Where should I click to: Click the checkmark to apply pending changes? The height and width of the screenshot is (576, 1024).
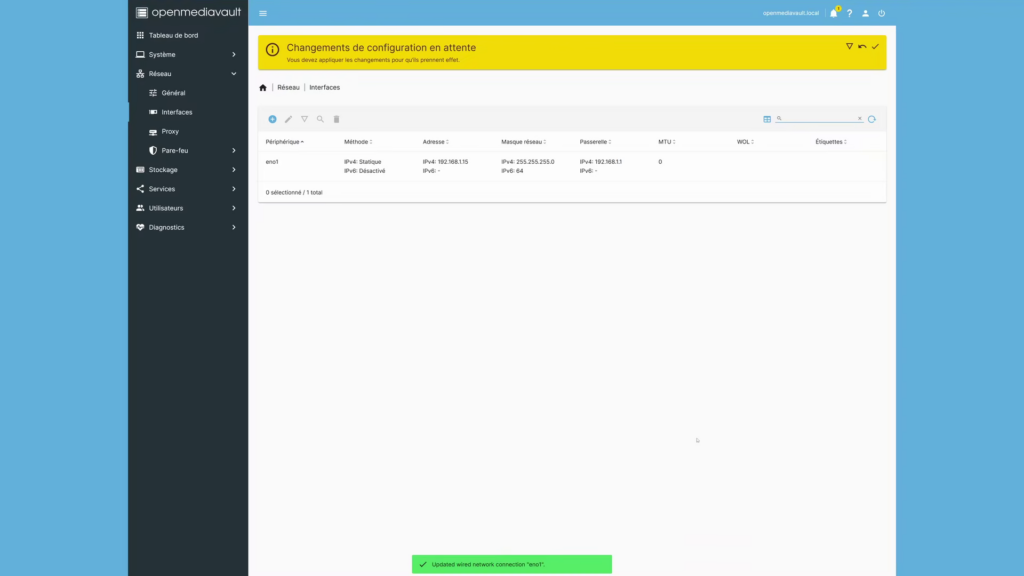click(875, 46)
